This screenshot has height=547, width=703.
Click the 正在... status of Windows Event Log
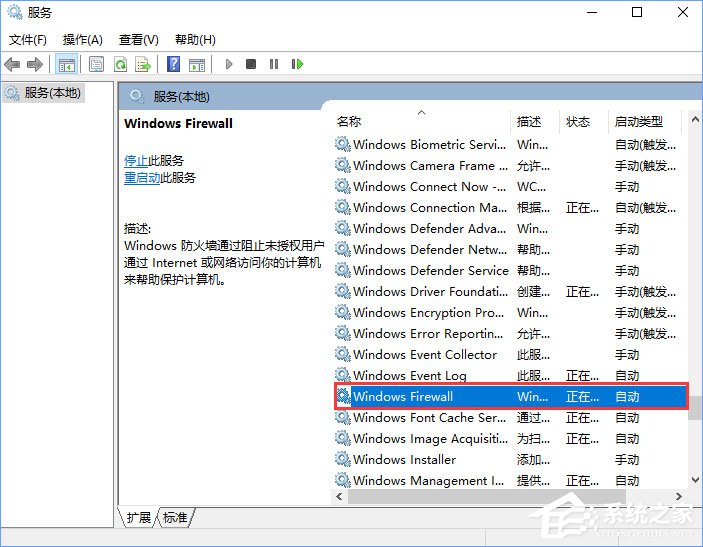(582, 376)
